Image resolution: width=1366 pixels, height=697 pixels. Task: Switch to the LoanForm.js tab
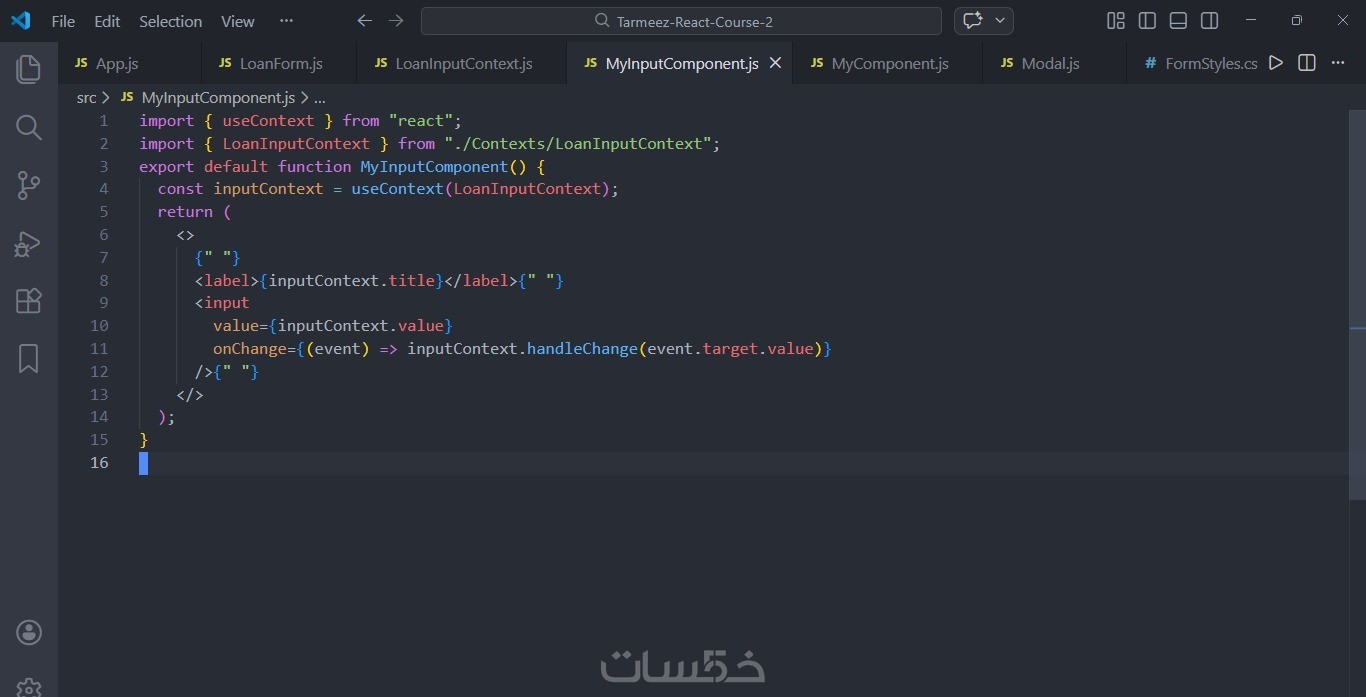click(x=281, y=64)
